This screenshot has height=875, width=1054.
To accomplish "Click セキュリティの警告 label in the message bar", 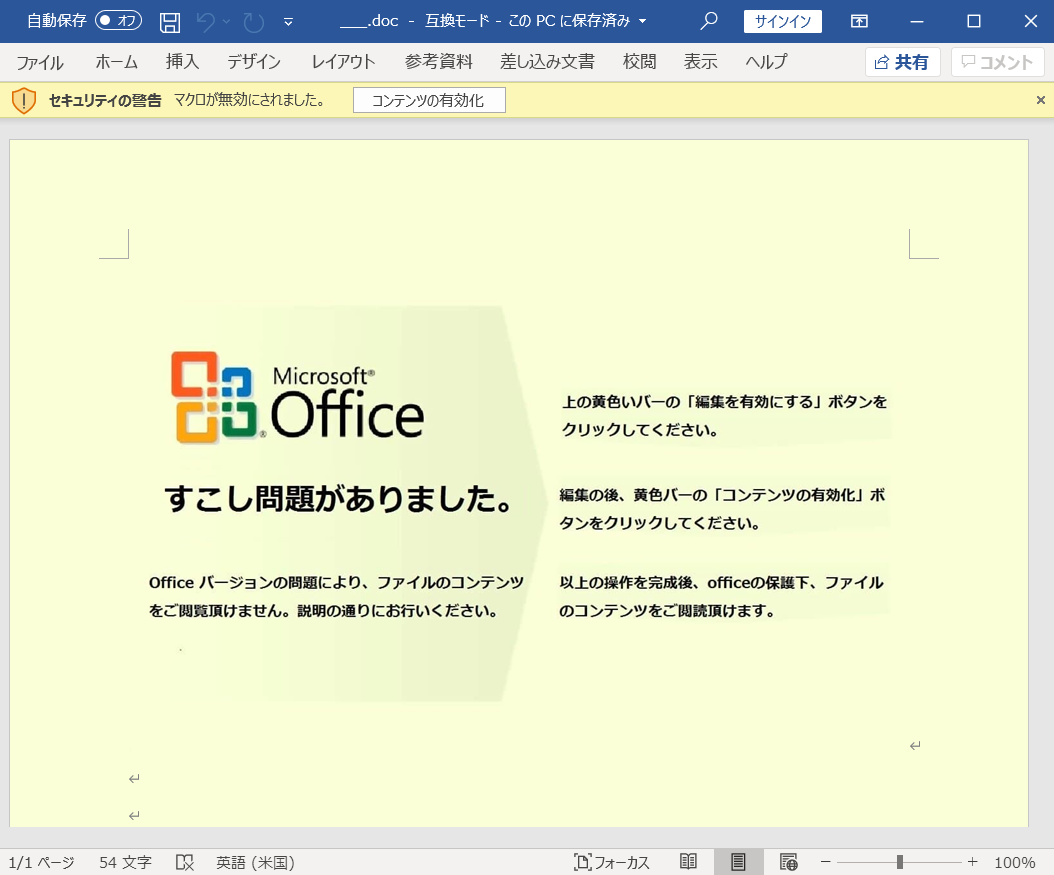I will [x=106, y=101].
